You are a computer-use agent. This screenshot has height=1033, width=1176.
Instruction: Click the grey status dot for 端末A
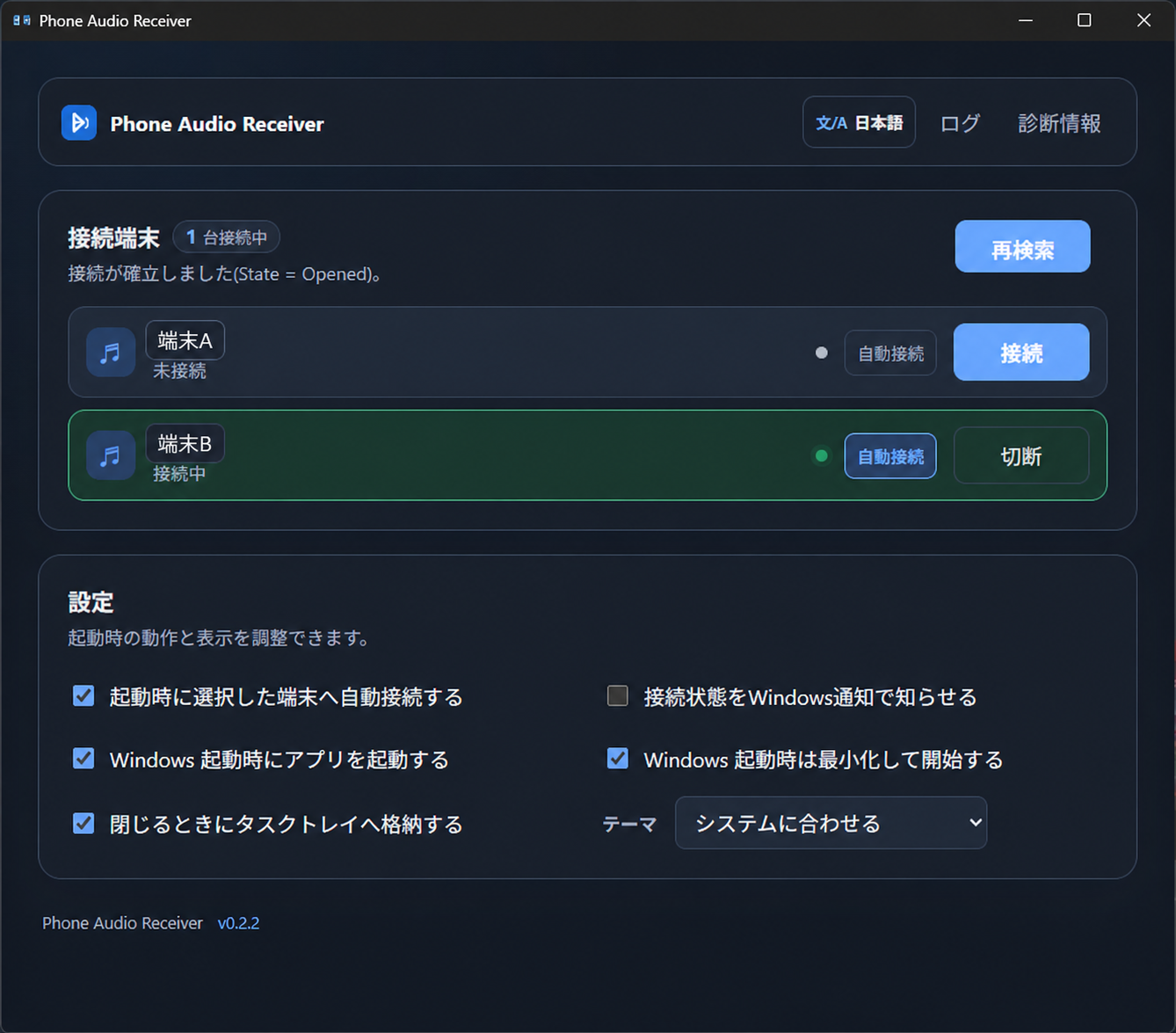coord(822,353)
